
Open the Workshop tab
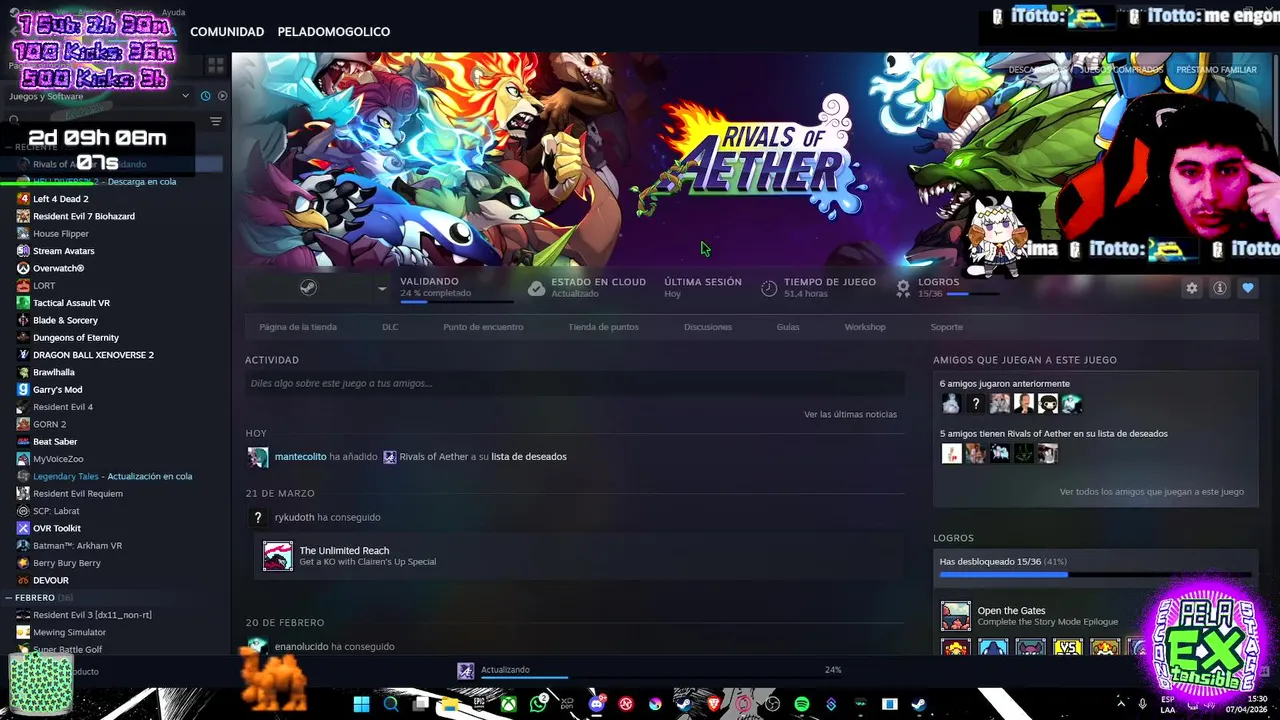(865, 327)
